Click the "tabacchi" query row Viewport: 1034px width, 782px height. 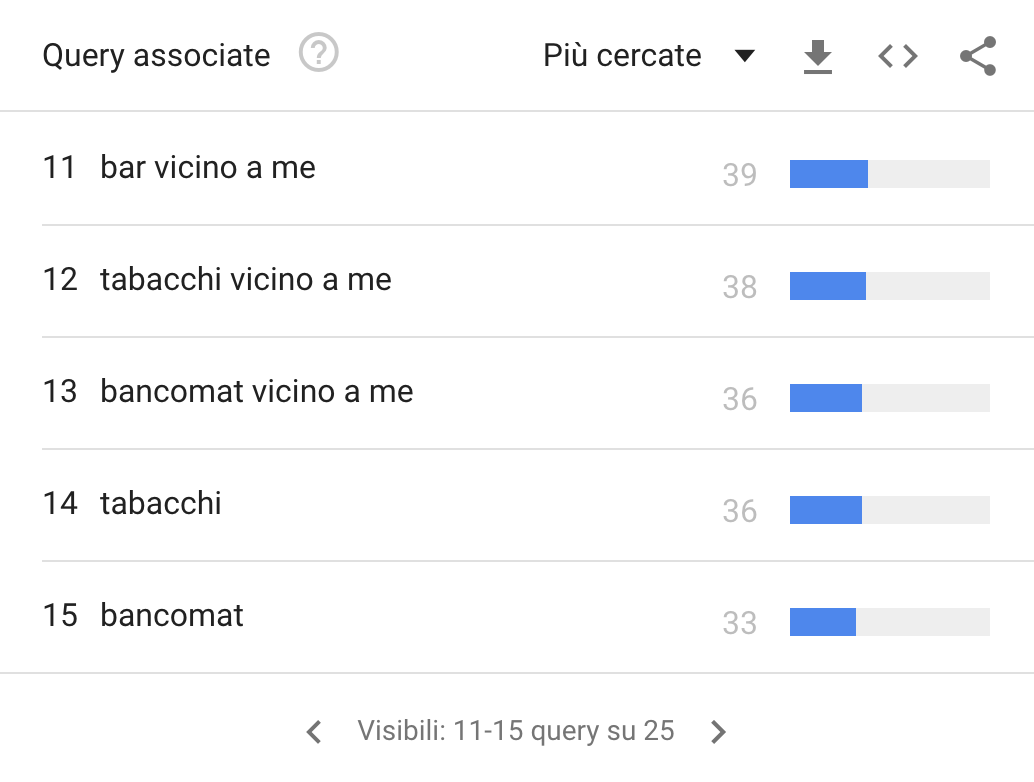pyautogui.click(x=161, y=504)
